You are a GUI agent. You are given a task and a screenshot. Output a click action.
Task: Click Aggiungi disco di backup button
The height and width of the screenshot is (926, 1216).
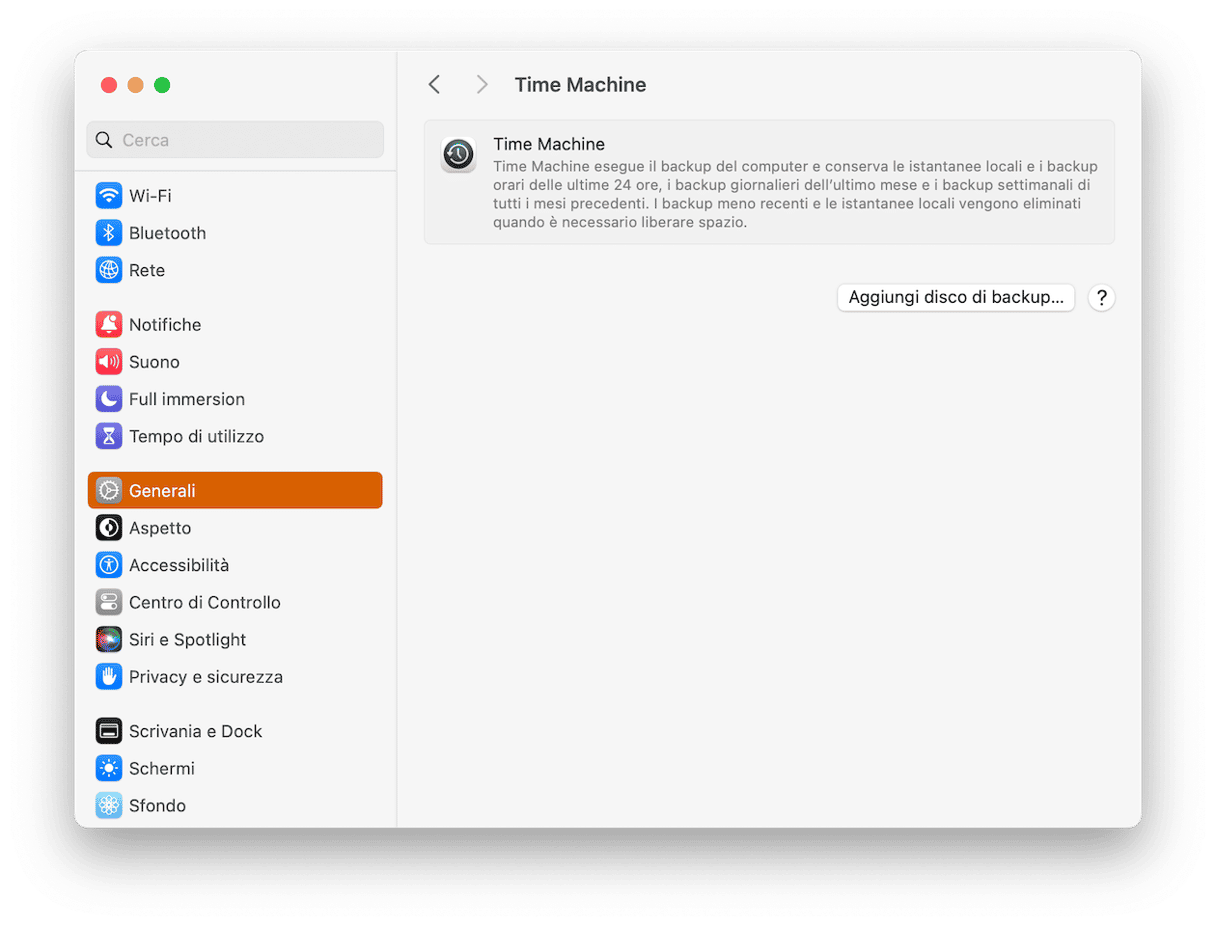pyautogui.click(x=955, y=297)
